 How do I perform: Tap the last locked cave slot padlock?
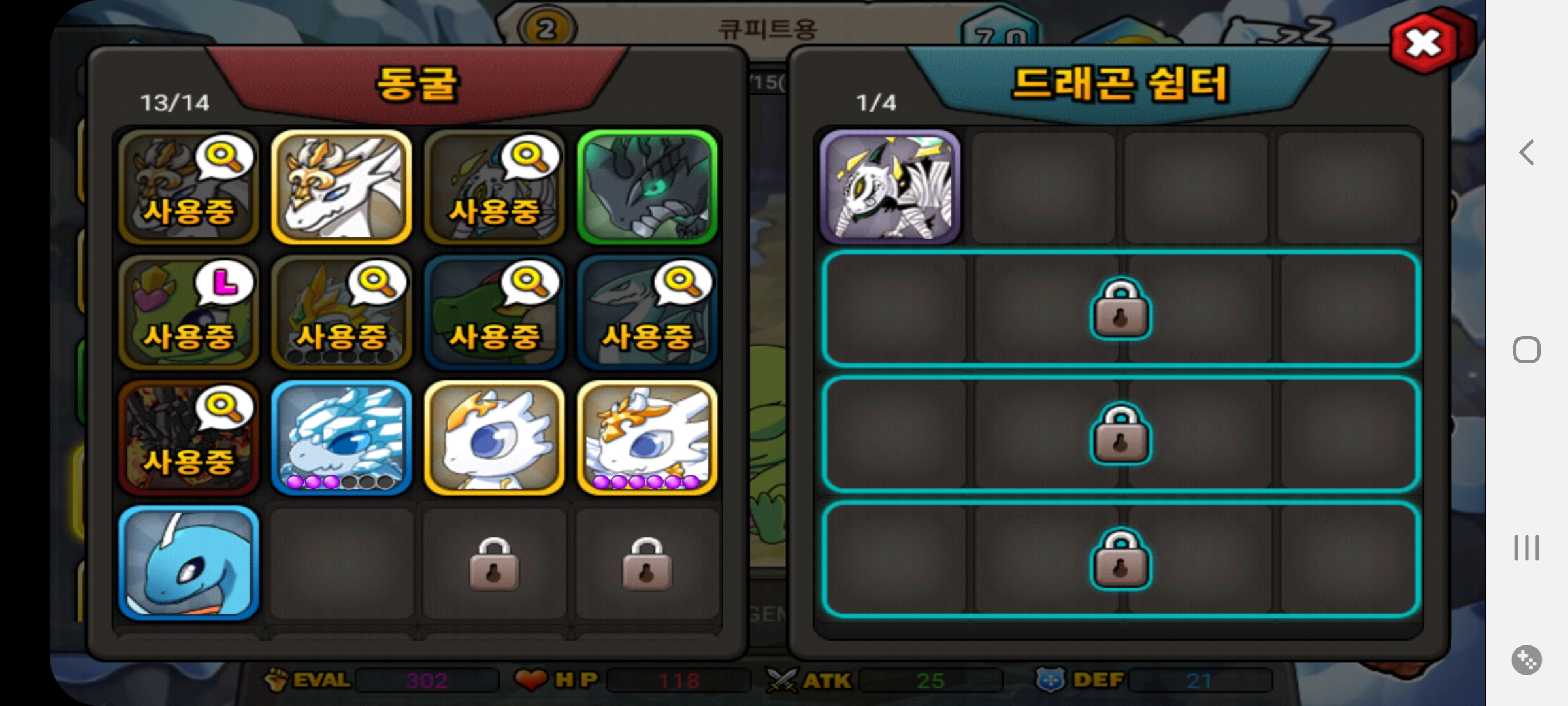tap(647, 563)
